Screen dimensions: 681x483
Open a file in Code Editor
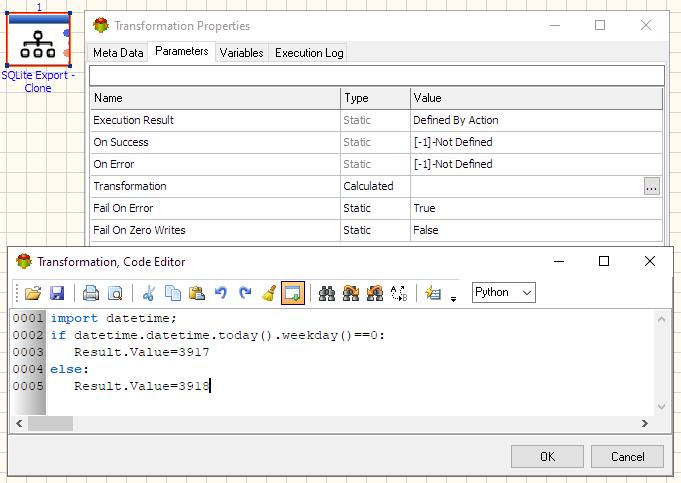pos(33,293)
